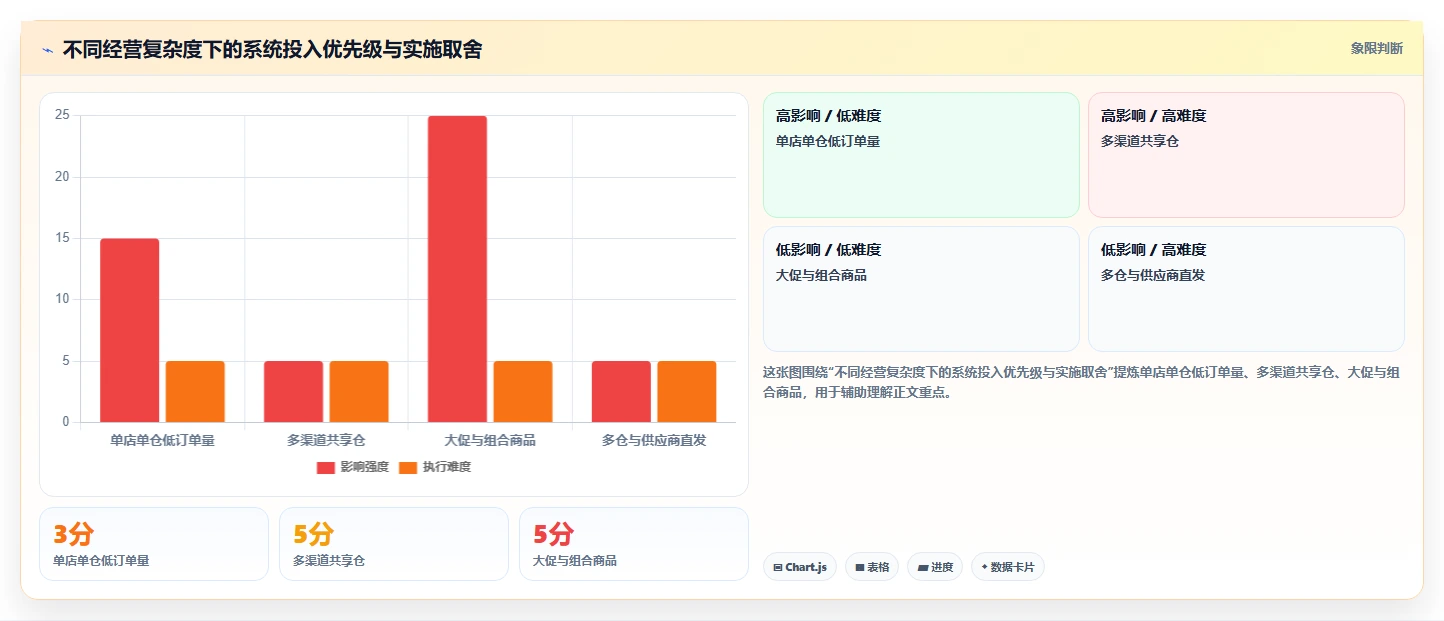Open the 低影响 / 高难度 quadrant card
The height and width of the screenshot is (621, 1444).
pos(1246,289)
